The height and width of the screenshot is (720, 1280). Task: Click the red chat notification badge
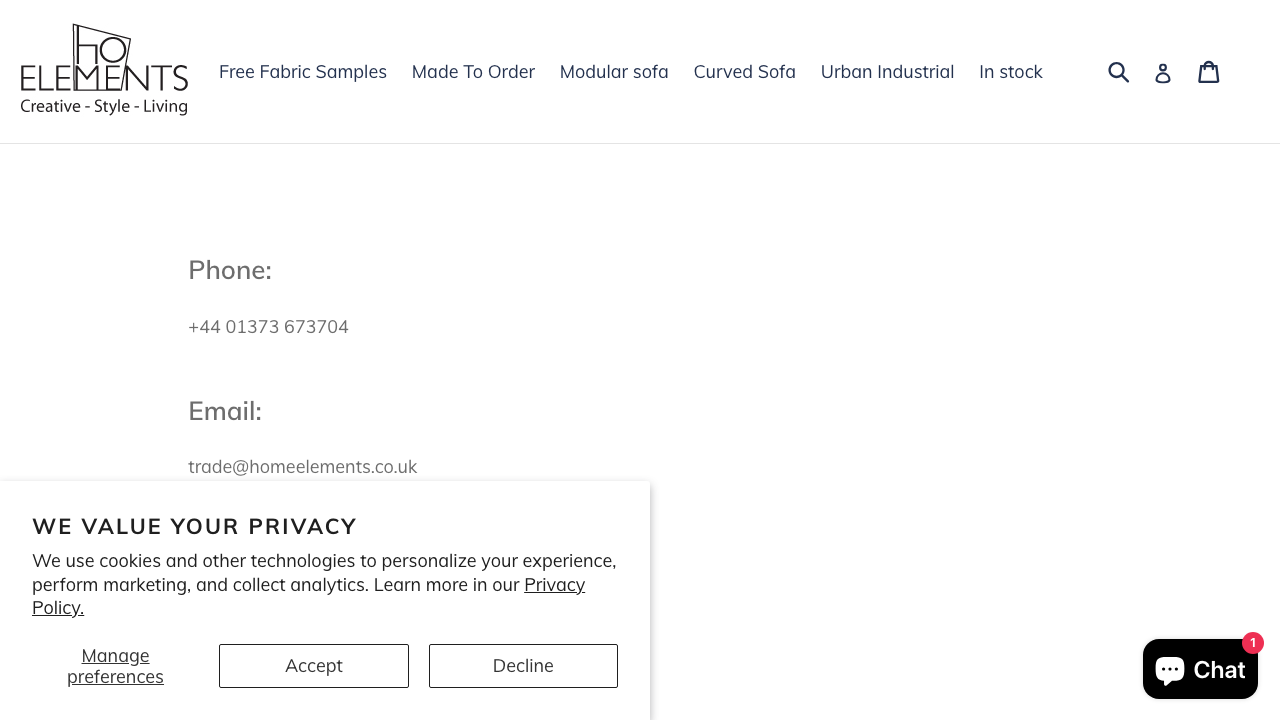tap(1252, 643)
